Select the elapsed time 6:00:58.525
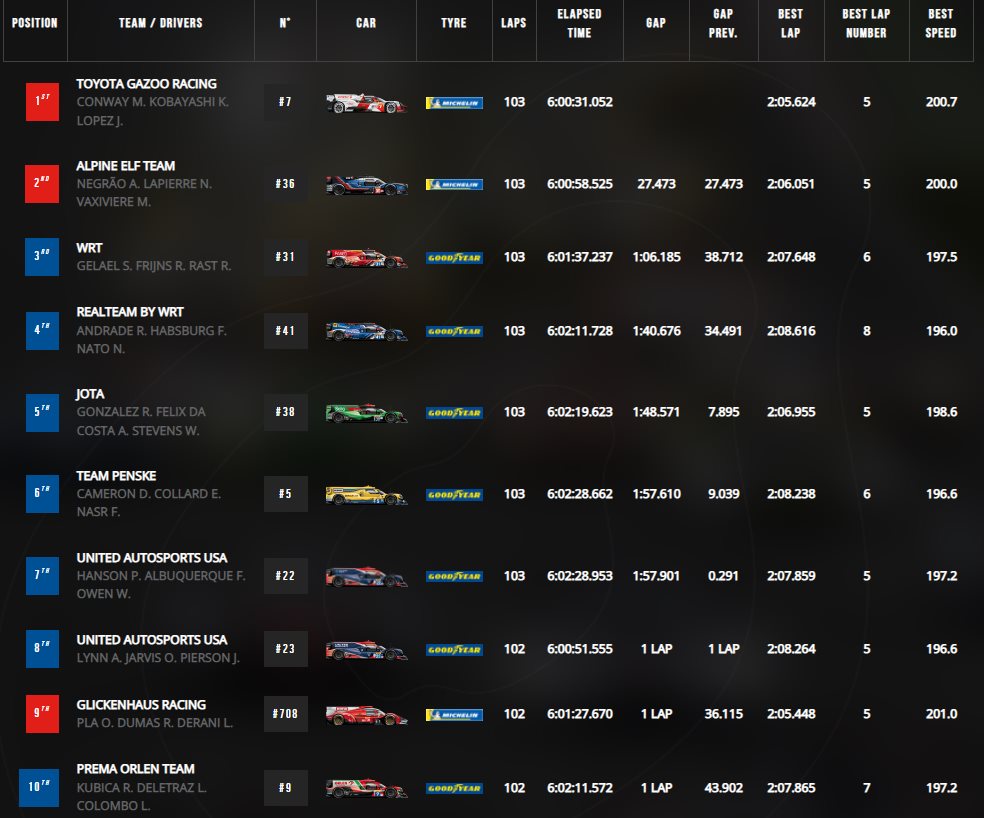 point(580,185)
